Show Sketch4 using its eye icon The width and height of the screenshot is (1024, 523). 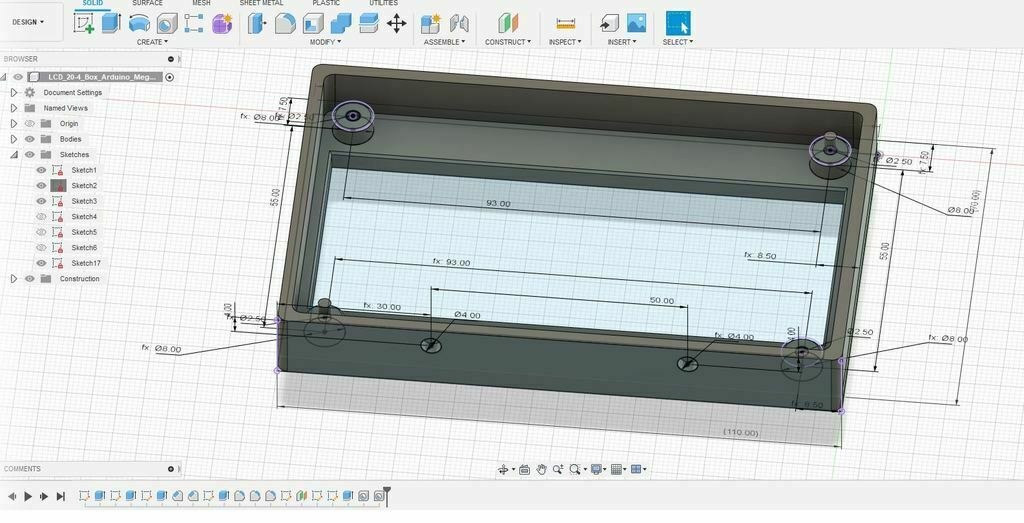click(x=41, y=217)
